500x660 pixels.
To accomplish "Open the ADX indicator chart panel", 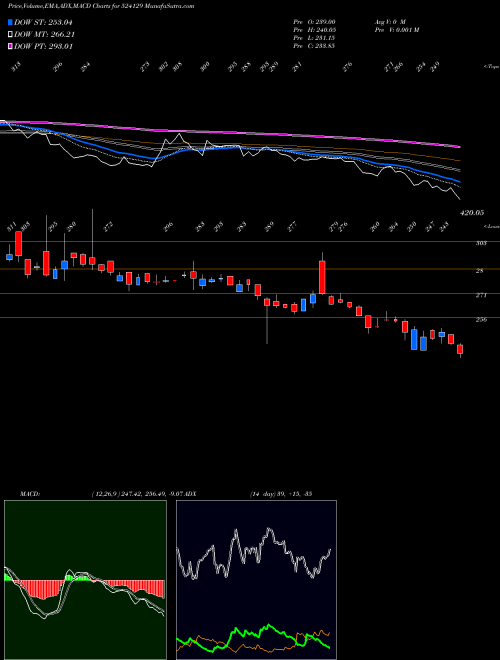I will [256, 580].
